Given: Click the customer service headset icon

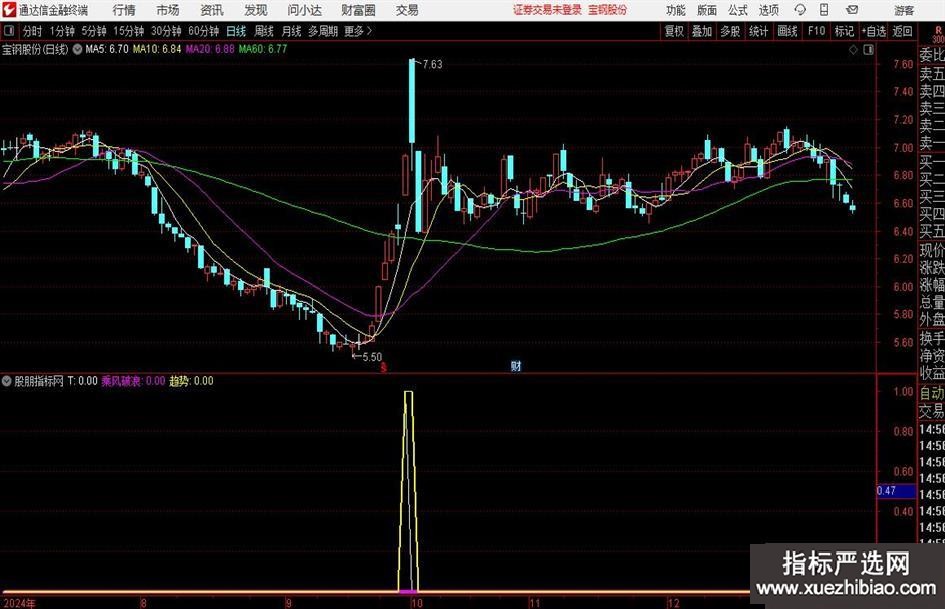Looking at the screenshot, I should [800, 10].
